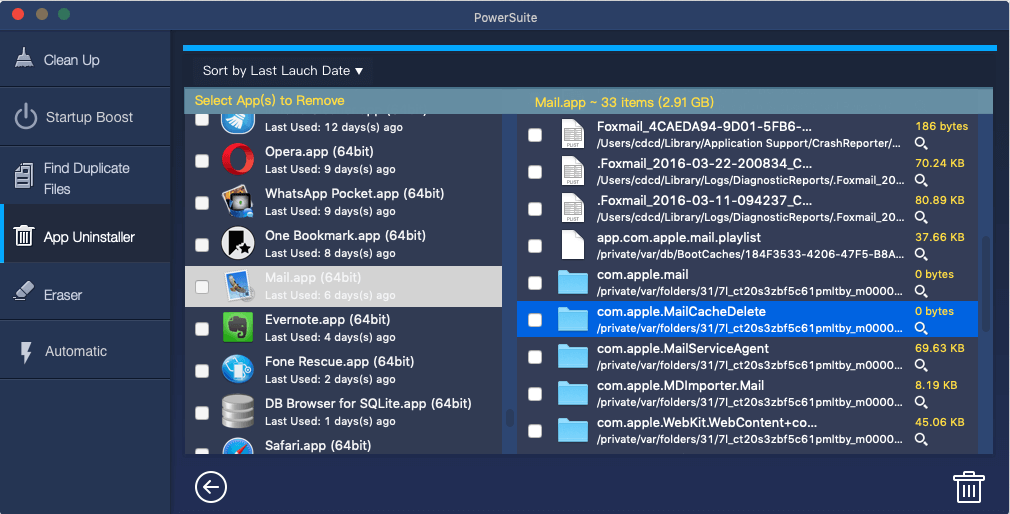Reveal Foxmail_4CAEDA94 file with magnifier icon
1010x514 pixels.
[921, 143]
